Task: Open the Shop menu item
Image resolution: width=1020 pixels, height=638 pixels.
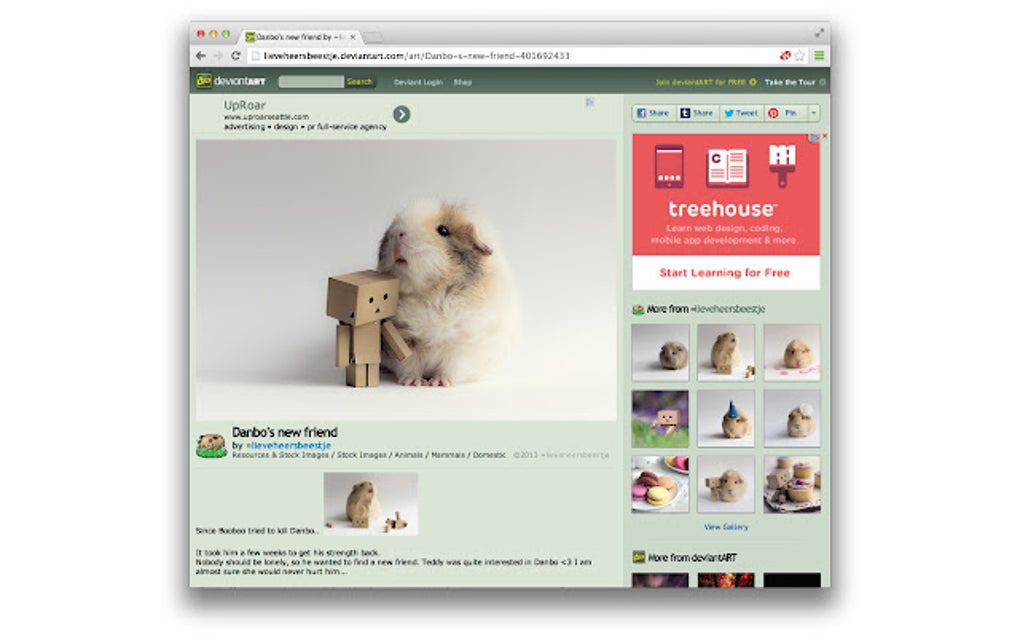Action: point(463,83)
